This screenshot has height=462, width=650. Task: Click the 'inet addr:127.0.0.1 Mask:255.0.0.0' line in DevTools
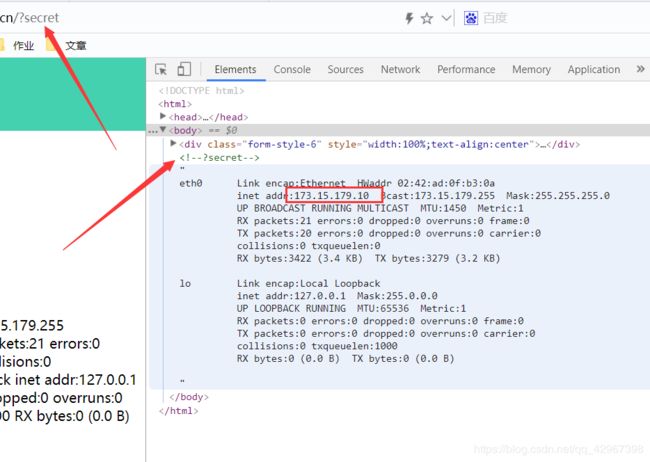tap(337, 296)
